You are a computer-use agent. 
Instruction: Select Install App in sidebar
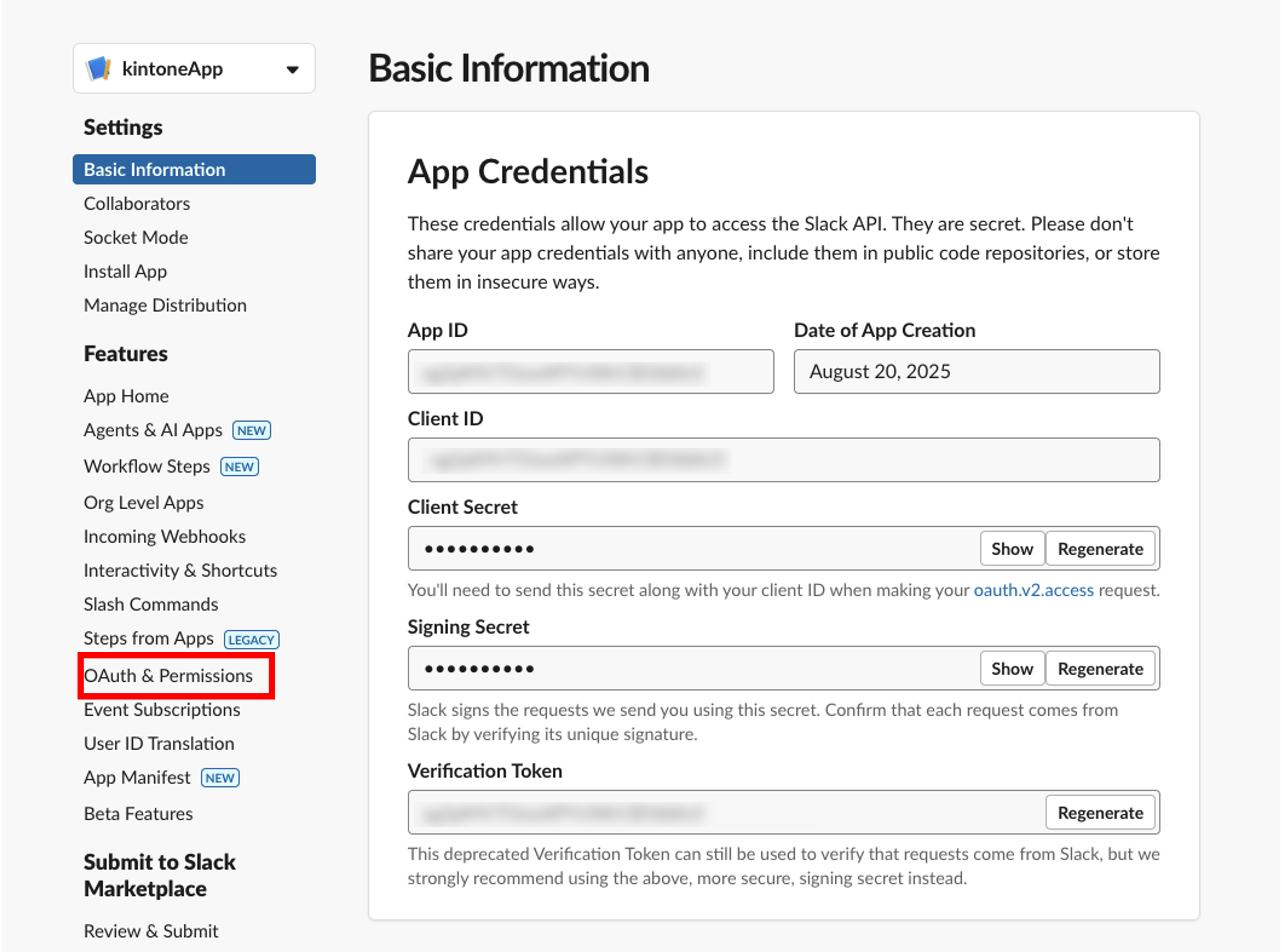[125, 272]
